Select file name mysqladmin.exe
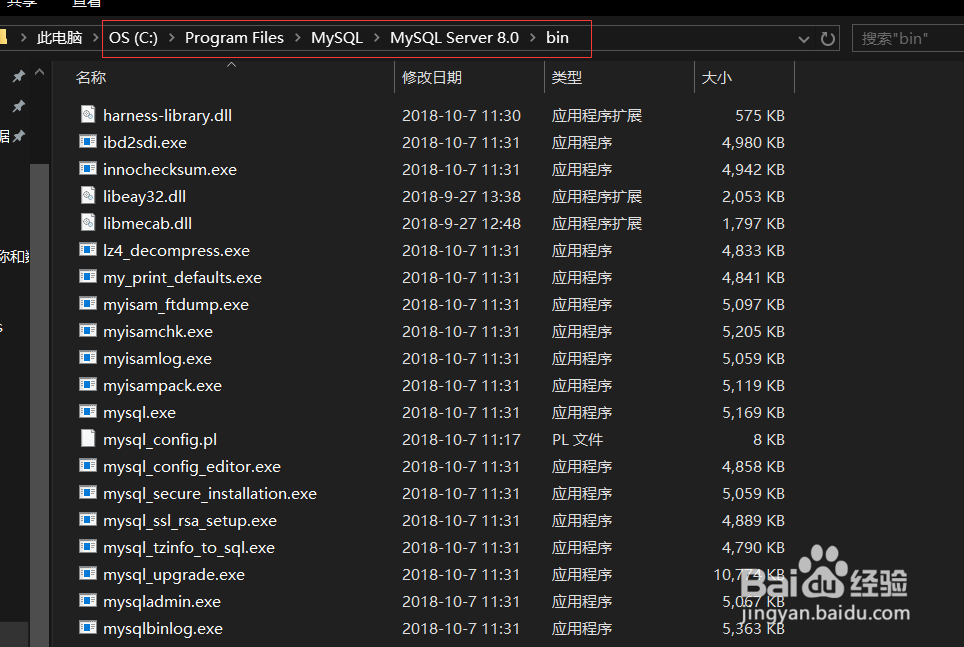The width and height of the screenshot is (964, 647). 162,602
